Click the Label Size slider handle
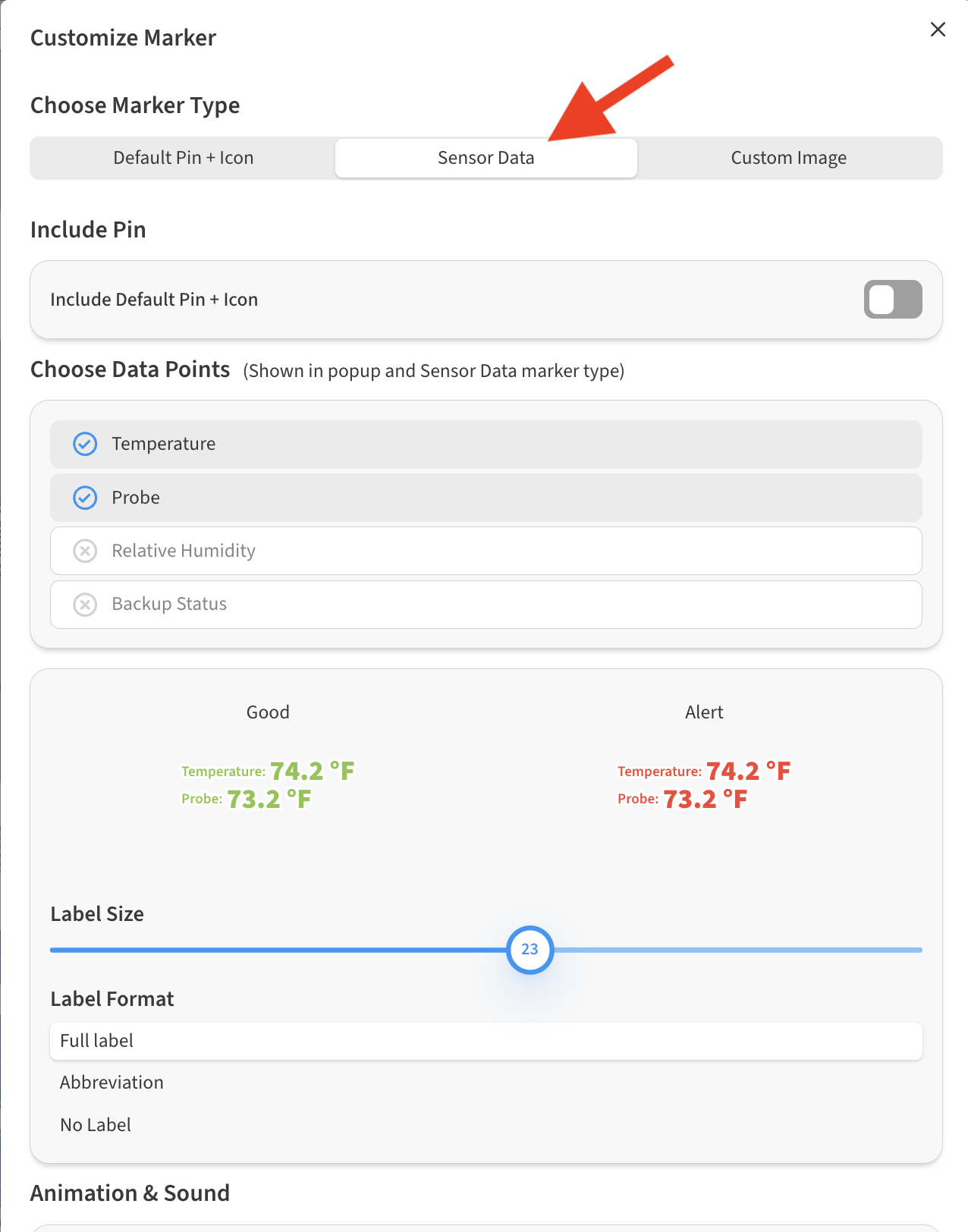Image resolution: width=968 pixels, height=1232 pixels. (x=530, y=950)
